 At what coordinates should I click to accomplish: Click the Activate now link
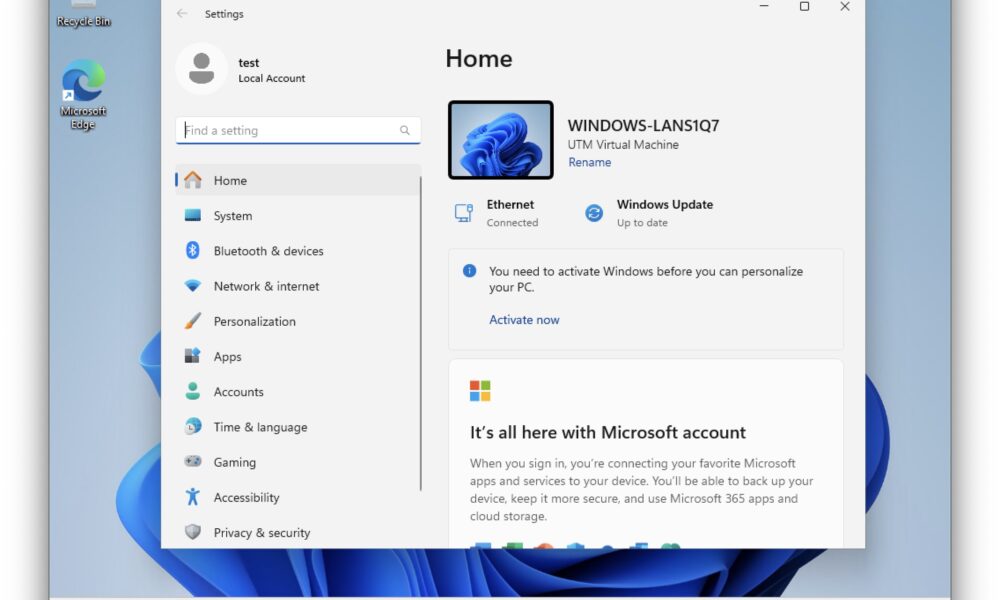524,319
